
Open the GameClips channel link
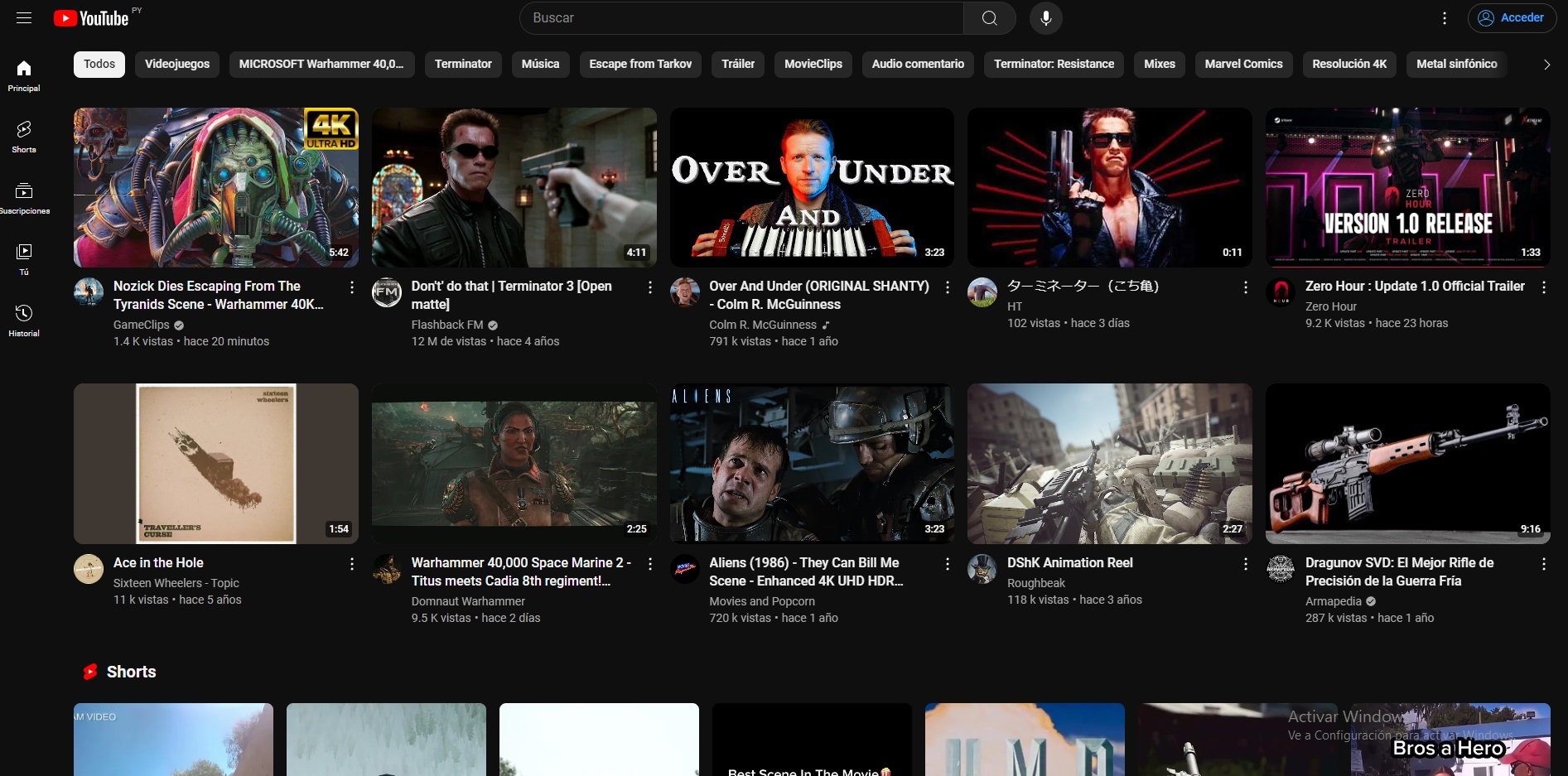142,325
